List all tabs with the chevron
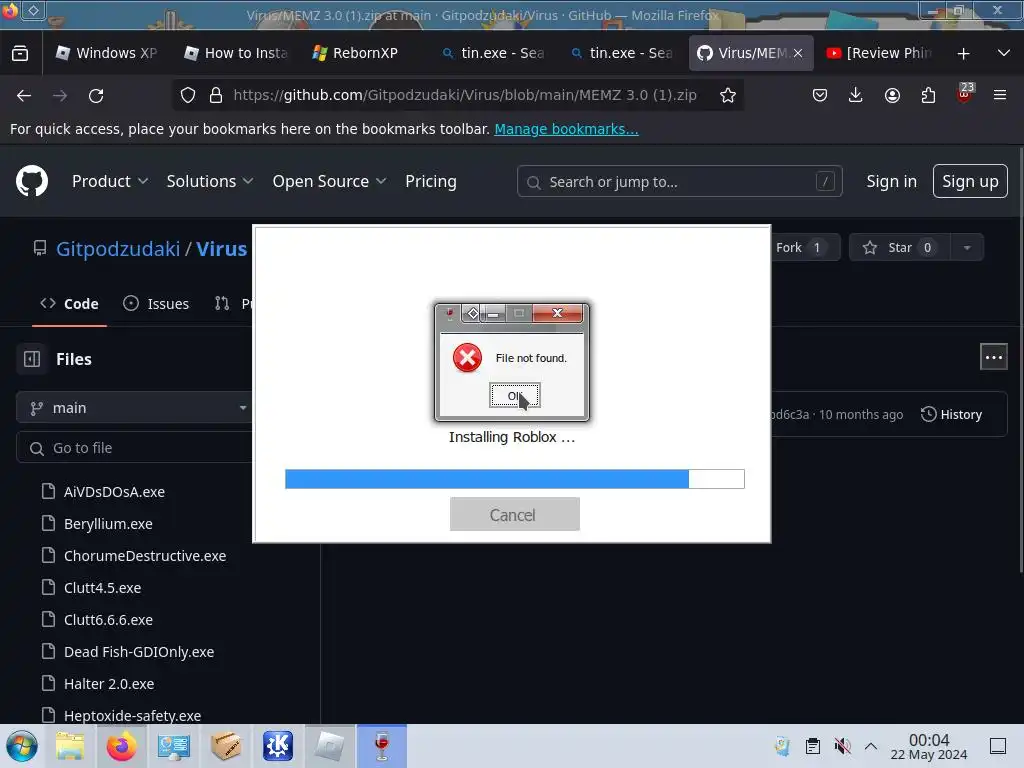Image resolution: width=1024 pixels, height=768 pixels. pos(1004,53)
